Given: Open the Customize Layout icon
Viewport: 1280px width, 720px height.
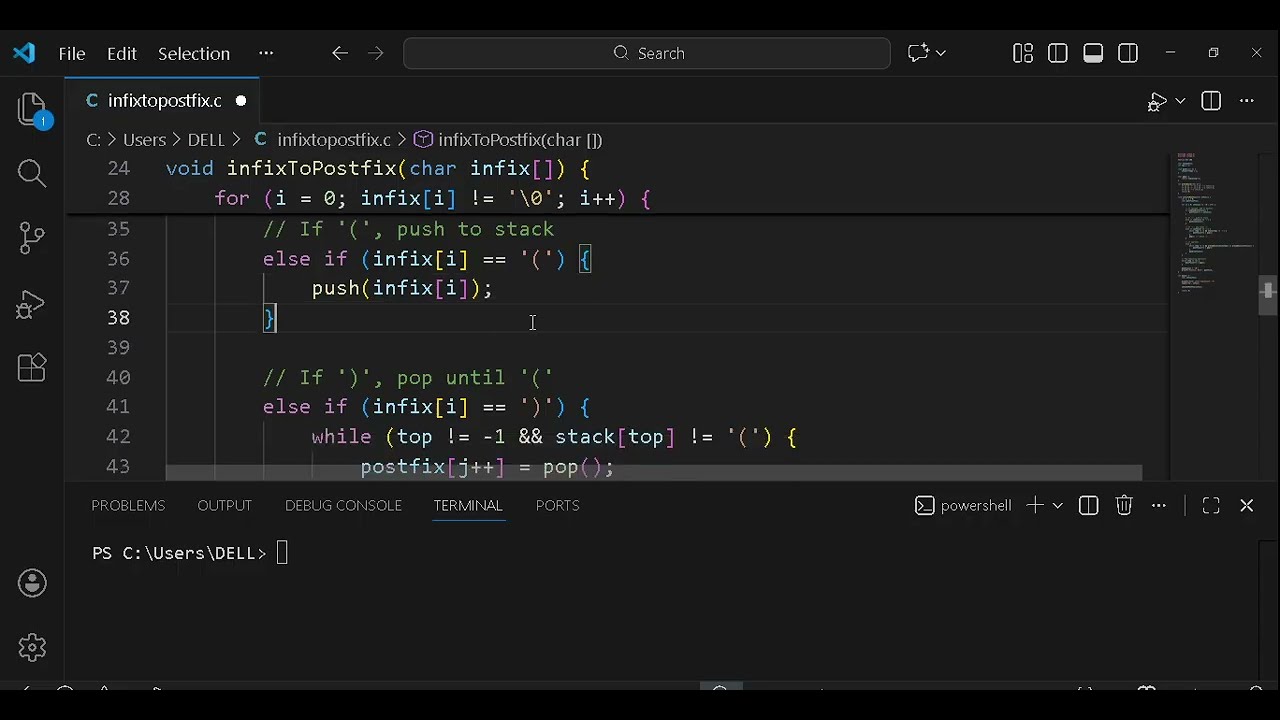Looking at the screenshot, I should click(1022, 53).
